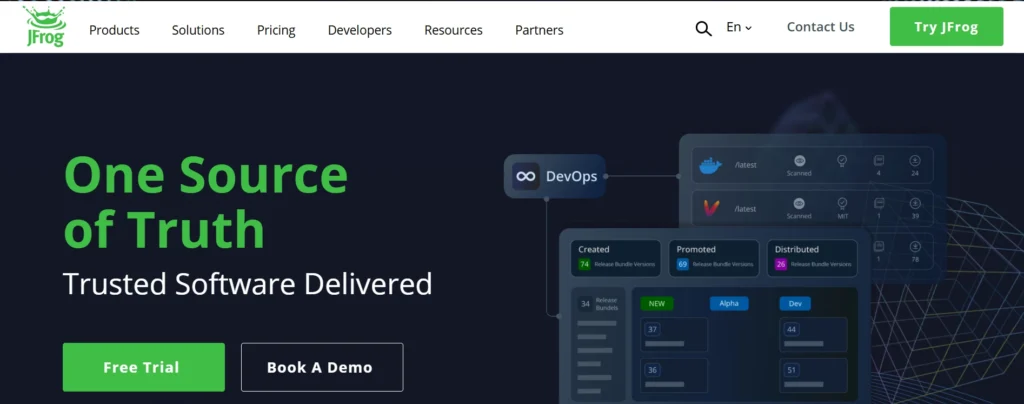Click the Promoted release bundle card
The height and width of the screenshot is (404, 1024).
click(x=714, y=258)
